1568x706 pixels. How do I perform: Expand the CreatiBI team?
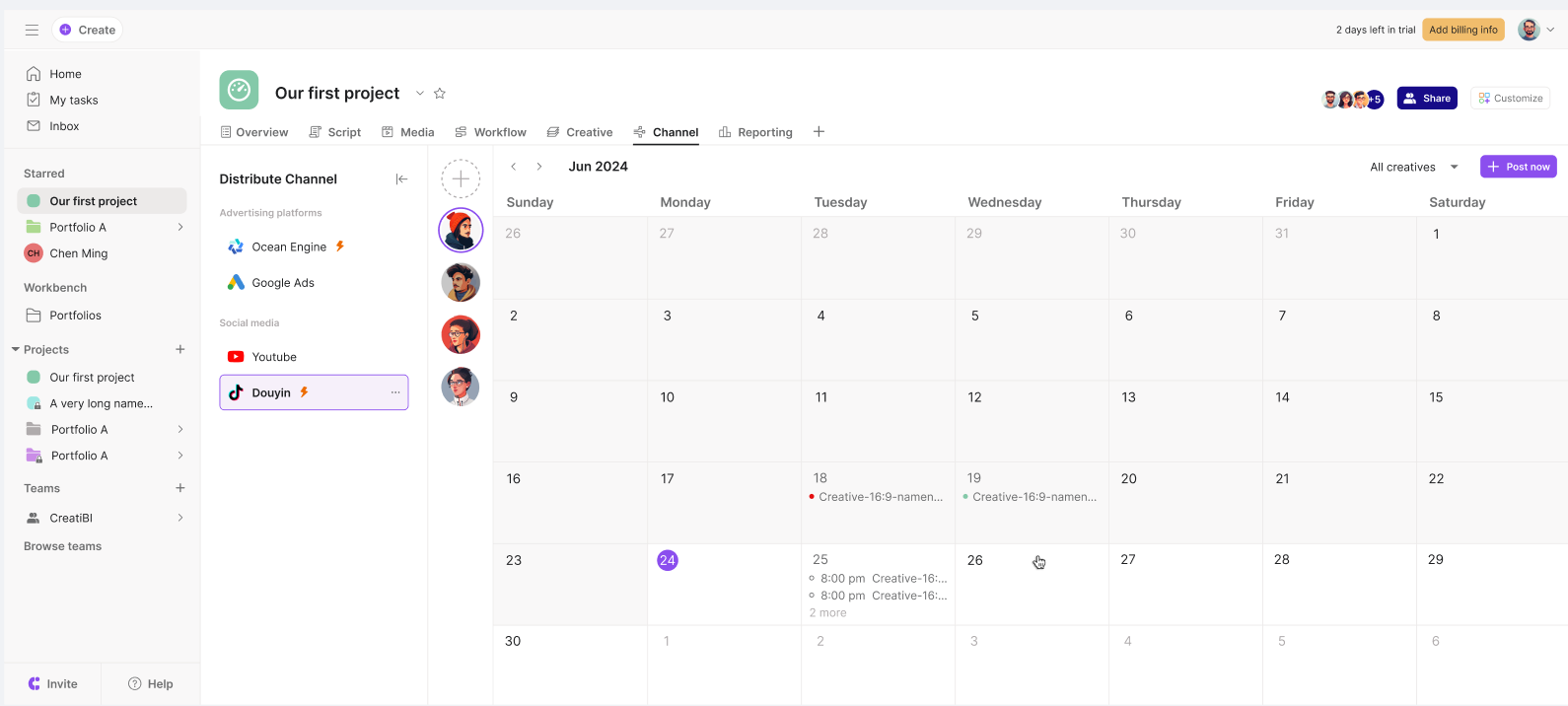(180, 518)
